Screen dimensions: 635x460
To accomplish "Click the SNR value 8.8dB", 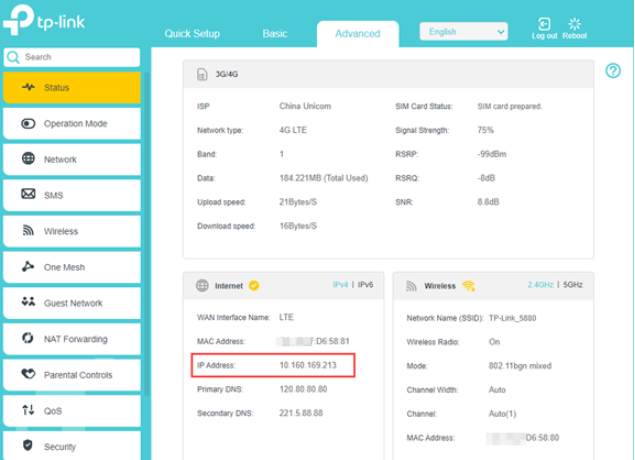I will click(x=488, y=202).
